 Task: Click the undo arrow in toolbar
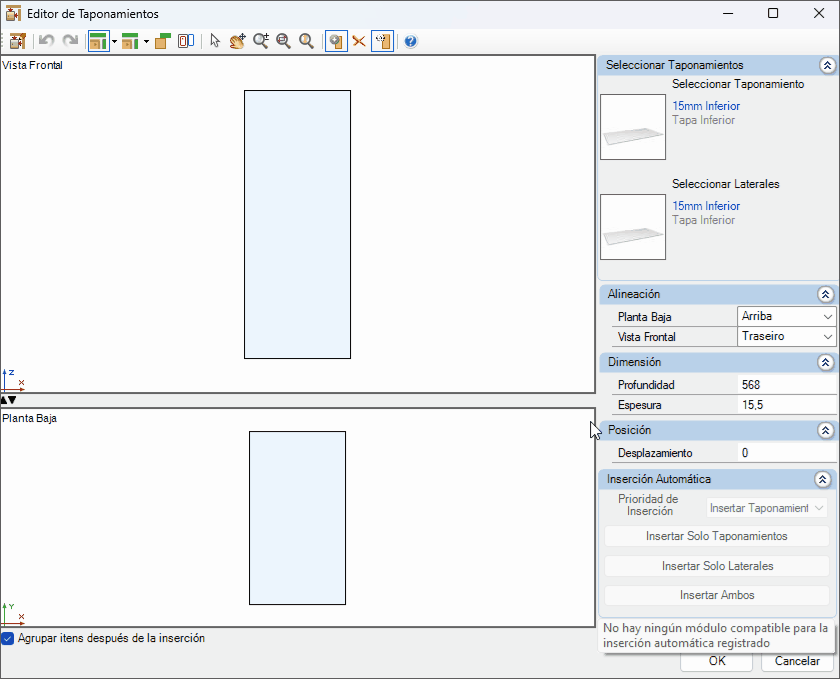click(x=46, y=41)
